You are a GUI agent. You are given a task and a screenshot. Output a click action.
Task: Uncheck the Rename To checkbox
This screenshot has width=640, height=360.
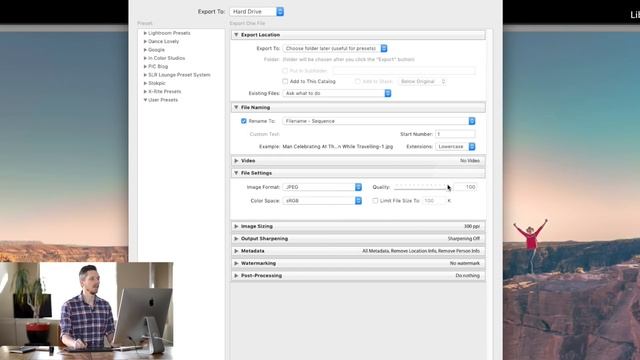244,121
